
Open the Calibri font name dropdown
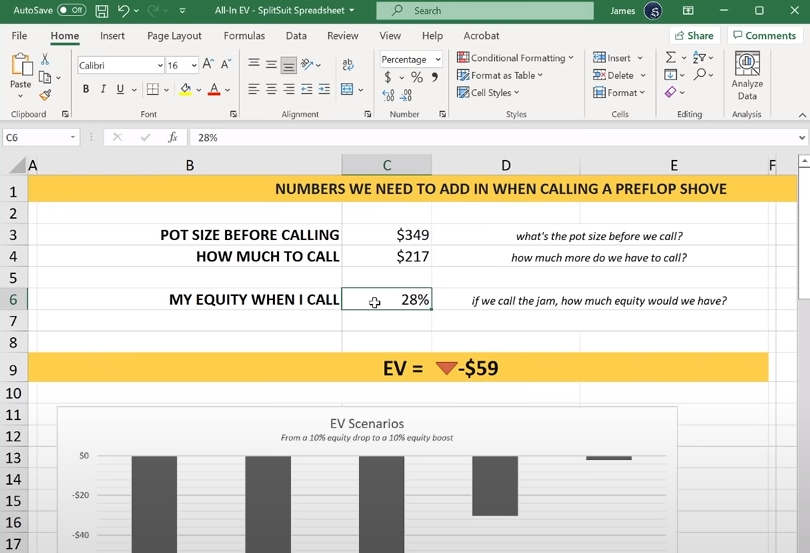(160, 65)
